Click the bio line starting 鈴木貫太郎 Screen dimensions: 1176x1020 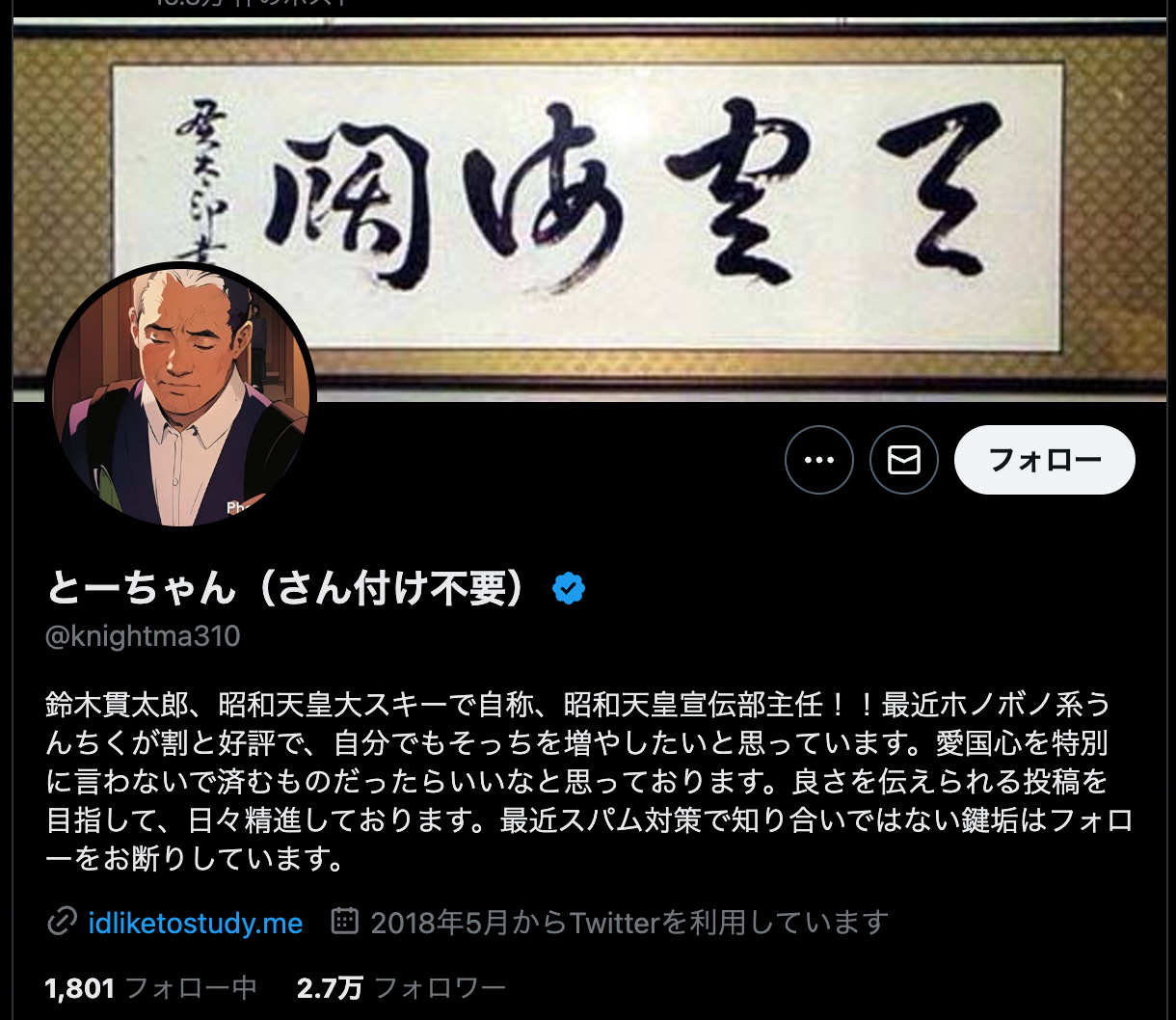click(x=578, y=705)
